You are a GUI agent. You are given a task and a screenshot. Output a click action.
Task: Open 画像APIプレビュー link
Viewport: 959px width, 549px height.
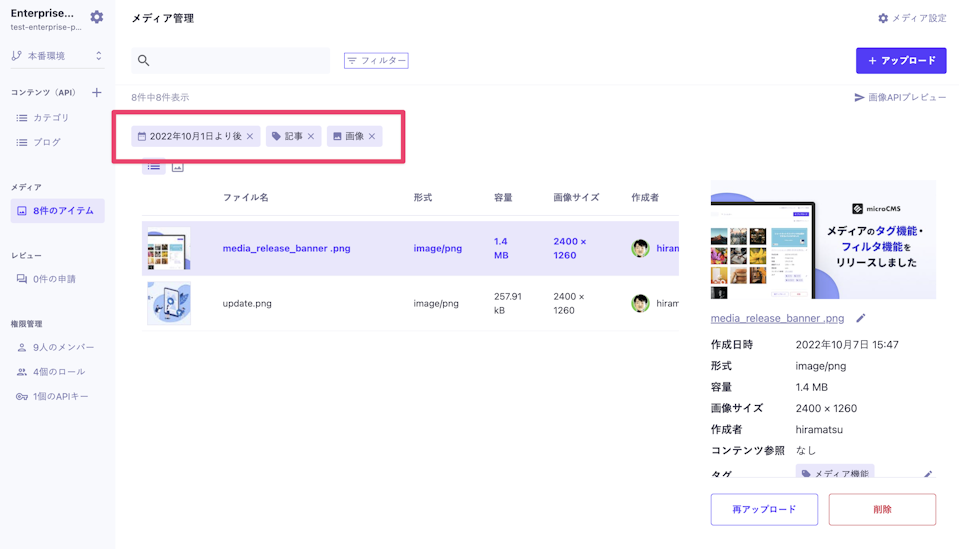(x=899, y=98)
